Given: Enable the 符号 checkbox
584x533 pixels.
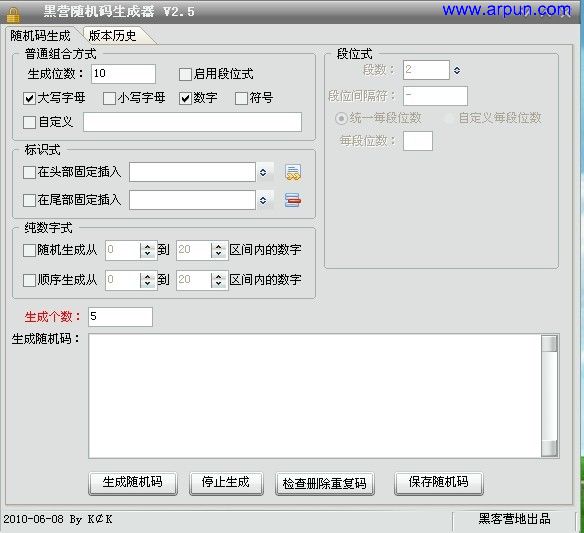Looking at the screenshot, I should pyautogui.click(x=241, y=98).
